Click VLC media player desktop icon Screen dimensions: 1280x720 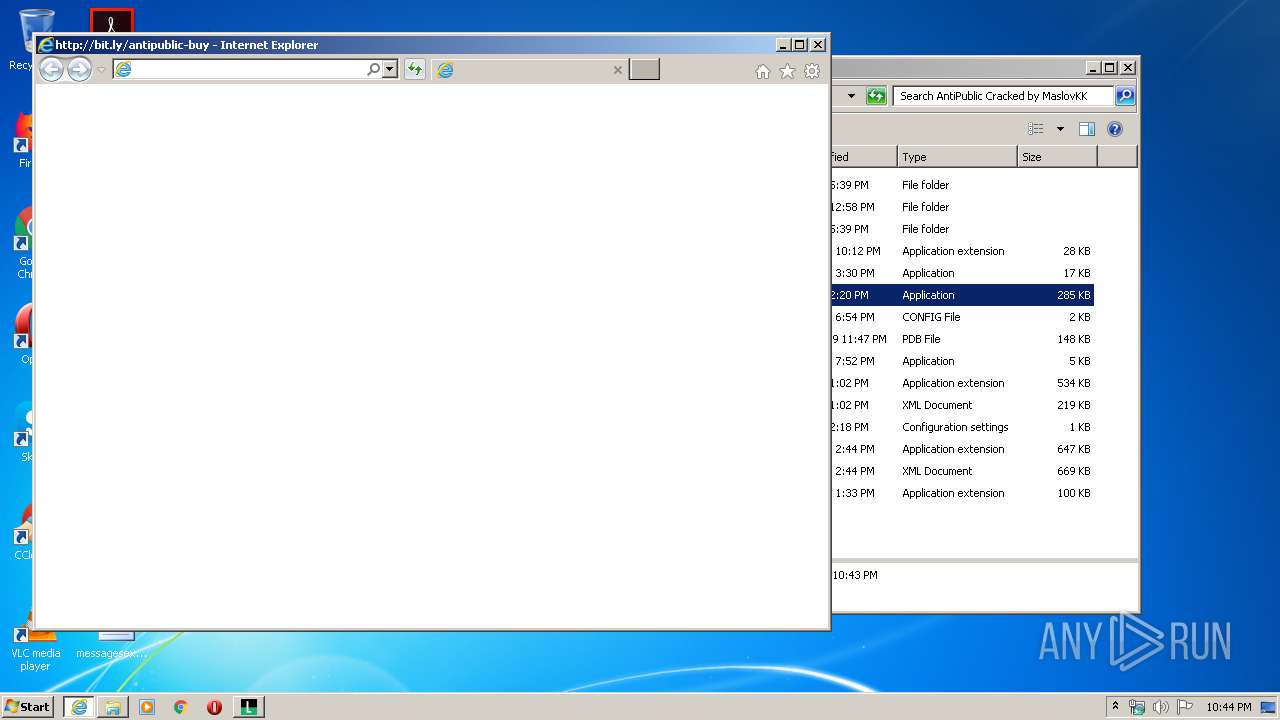[x=35, y=646]
